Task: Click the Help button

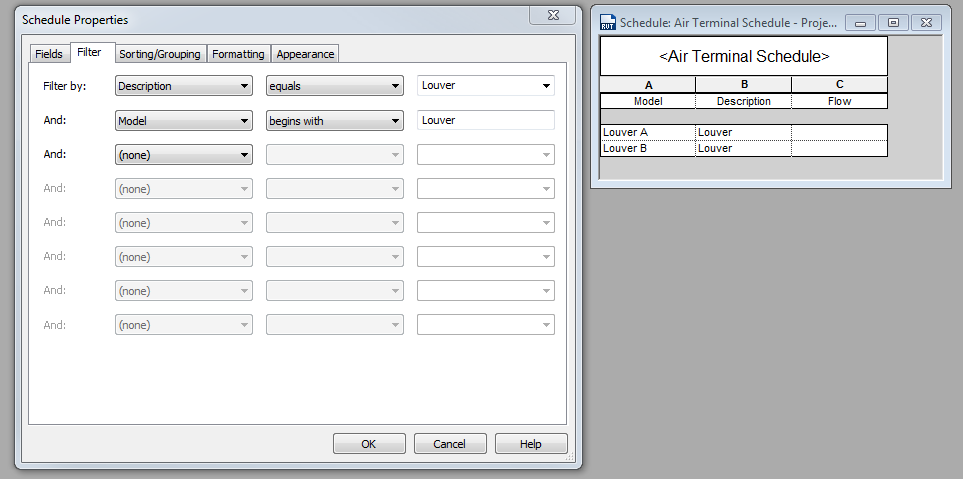Action: pos(531,443)
